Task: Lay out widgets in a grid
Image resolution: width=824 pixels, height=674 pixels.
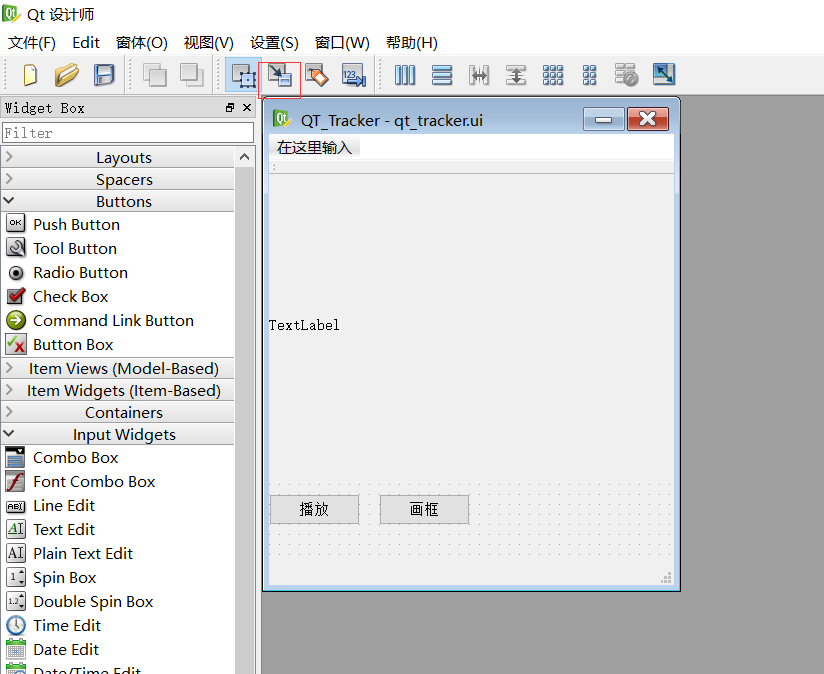Action: [553, 75]
